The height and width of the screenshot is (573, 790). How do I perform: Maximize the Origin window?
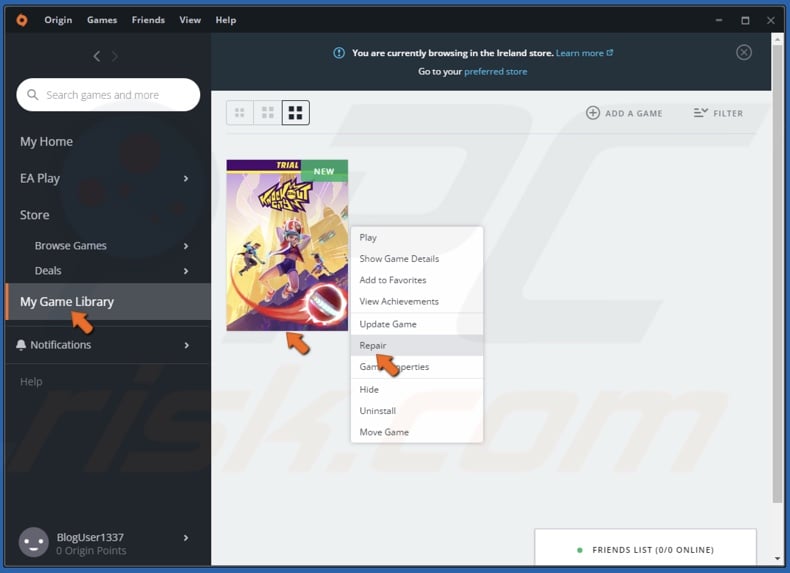click(745, 20)
